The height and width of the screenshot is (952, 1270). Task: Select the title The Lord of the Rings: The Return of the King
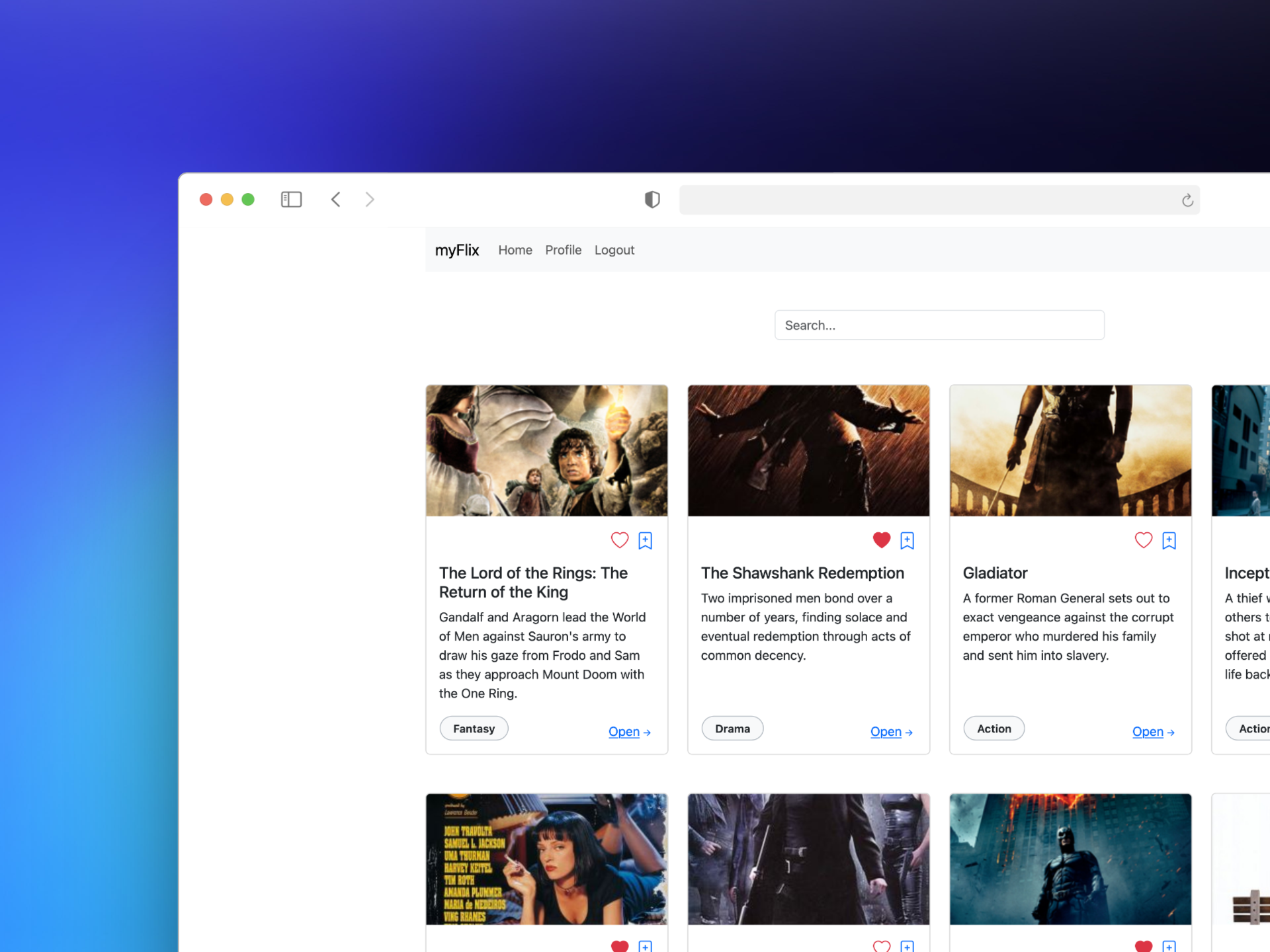point(534,582)
